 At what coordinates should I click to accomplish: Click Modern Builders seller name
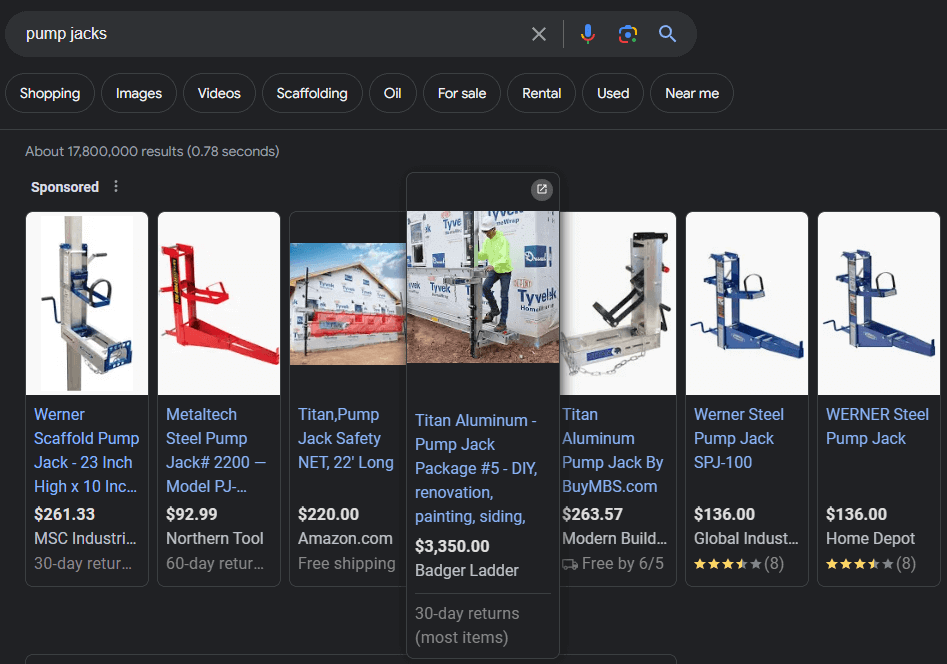point(614,538)
